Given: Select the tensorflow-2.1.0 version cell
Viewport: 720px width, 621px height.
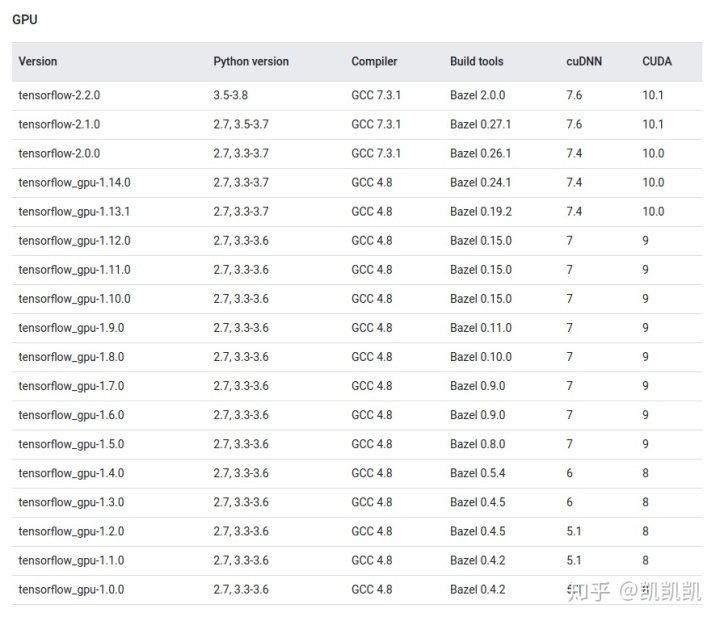Looking at the screenshot, I should [x=59, y=124].
